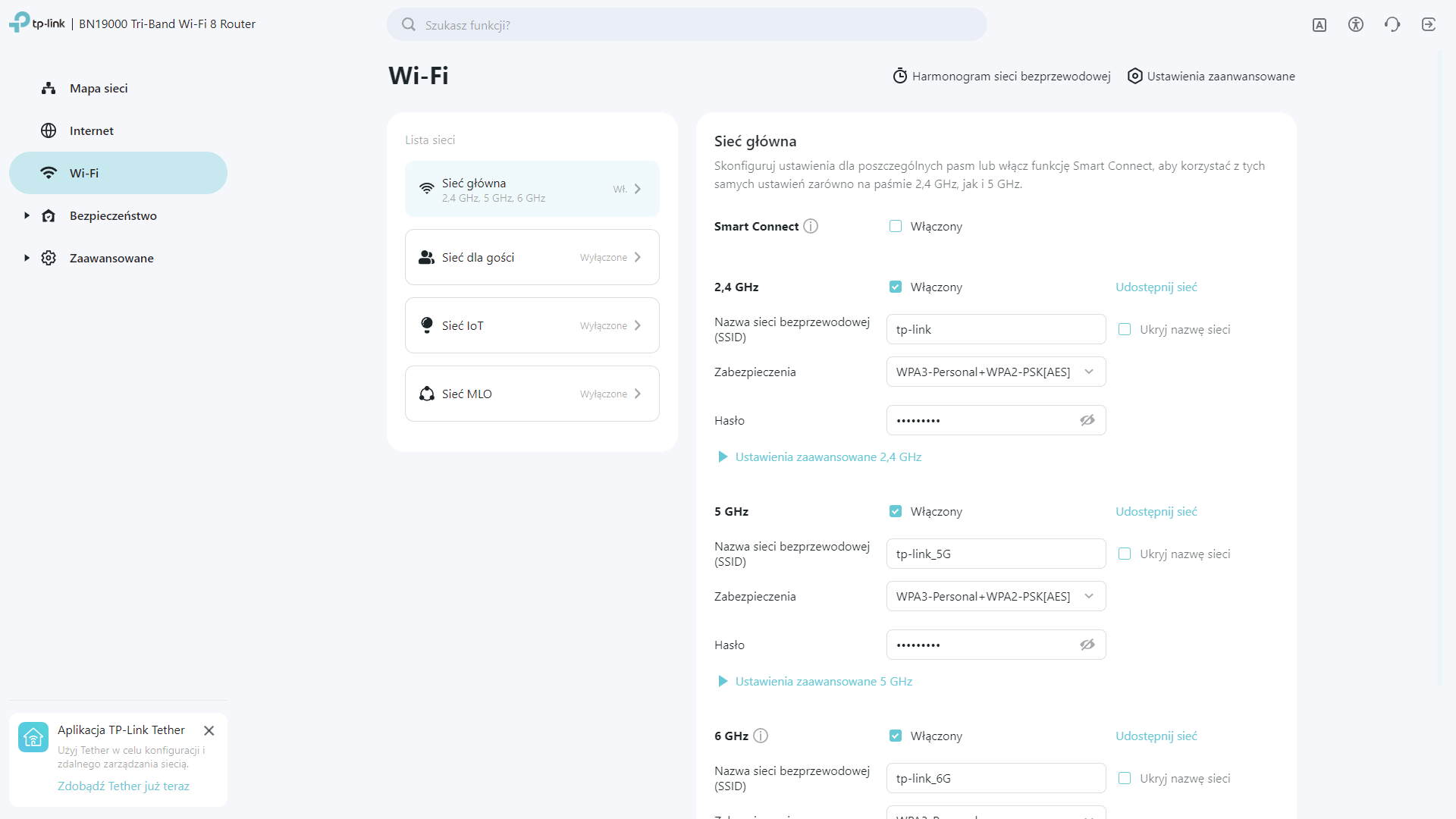Open the wireless schedule (Harmonogram sieci bezprzewodowej)
Viewport: 1456px width, 819px height.
click(1002, 76)
